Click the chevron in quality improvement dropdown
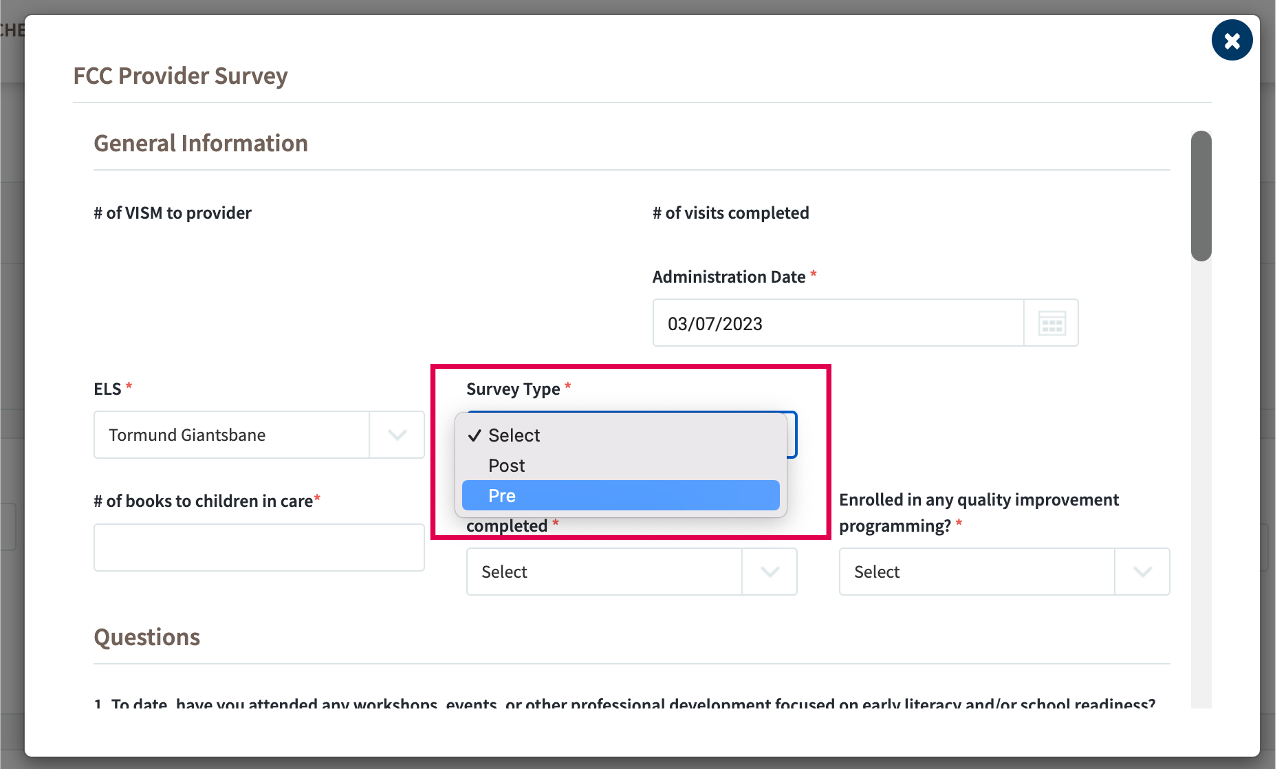1277x770 pixels. click(x=1143, y=571)
